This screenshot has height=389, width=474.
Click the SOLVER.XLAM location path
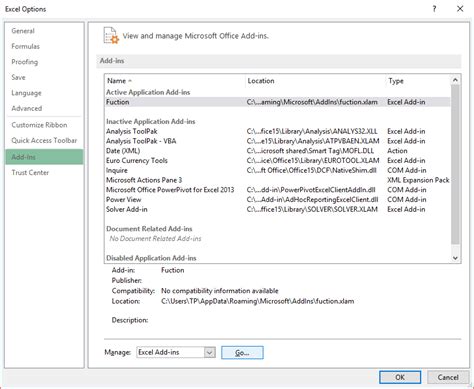click(312, 209)
